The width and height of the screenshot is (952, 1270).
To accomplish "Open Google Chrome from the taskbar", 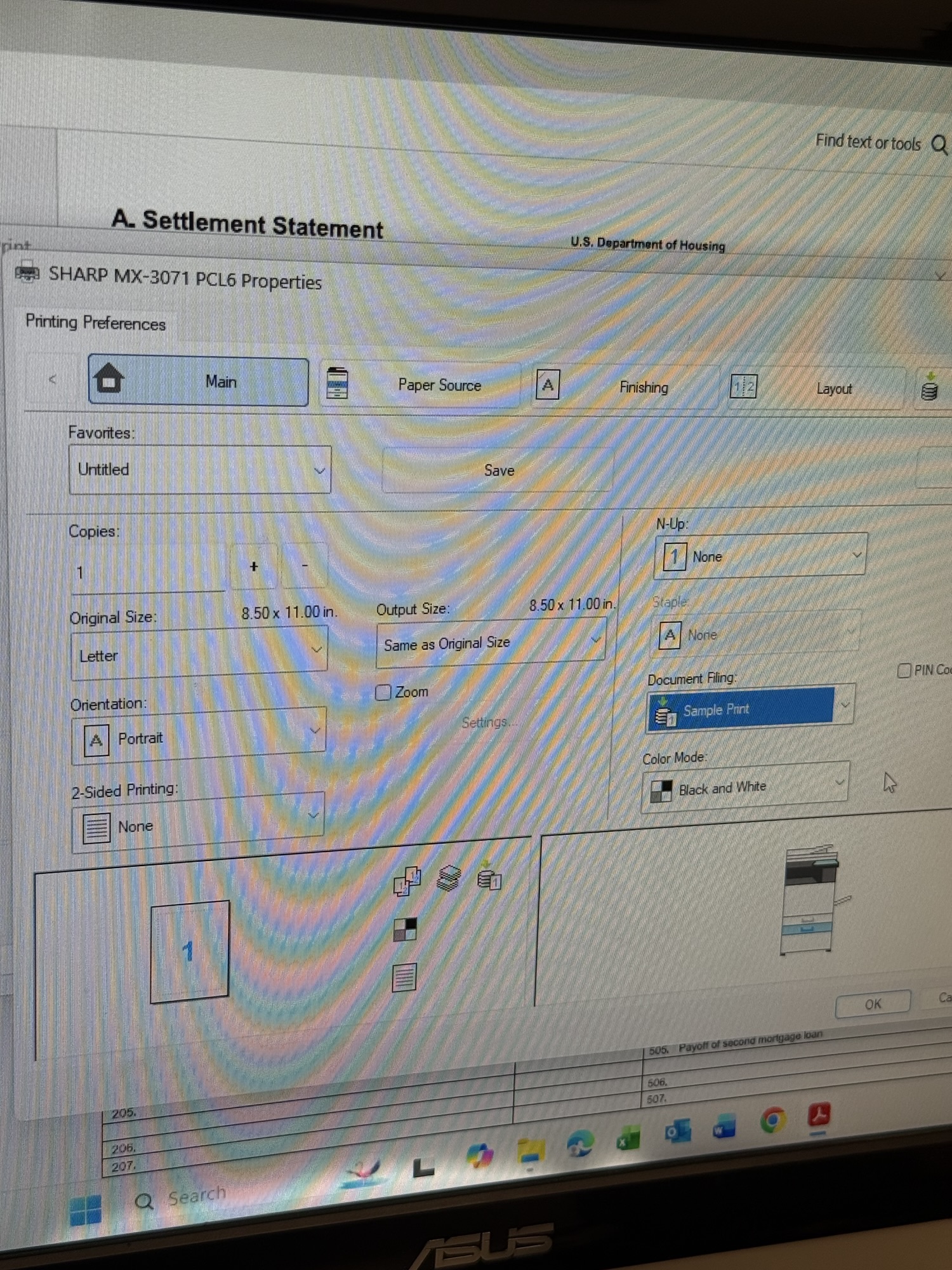I will tap(772, 1121).
